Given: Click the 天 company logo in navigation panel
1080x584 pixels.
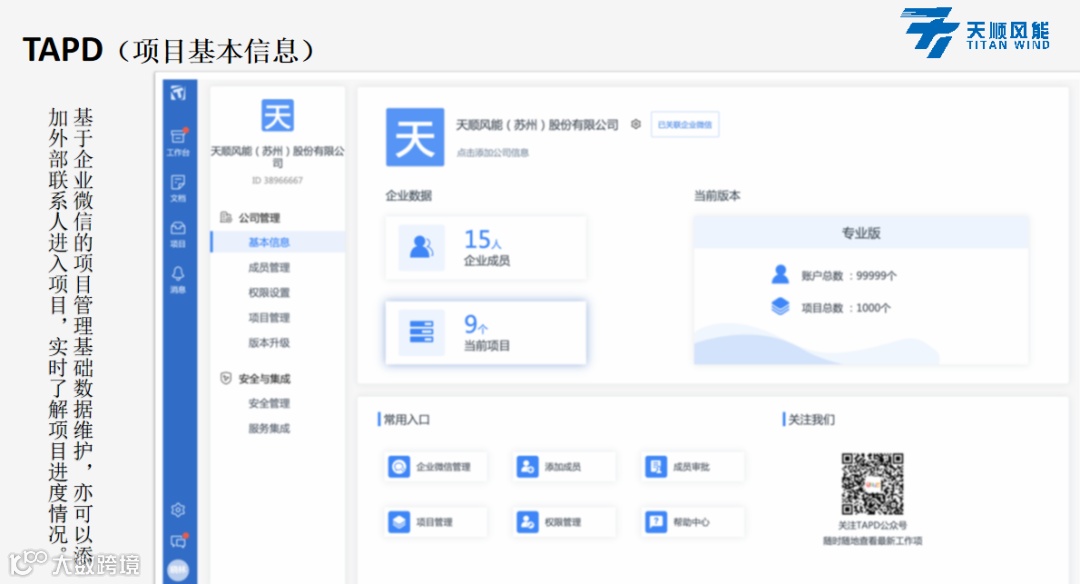Looking at the screenshot, I should click(x=277, y=115).
